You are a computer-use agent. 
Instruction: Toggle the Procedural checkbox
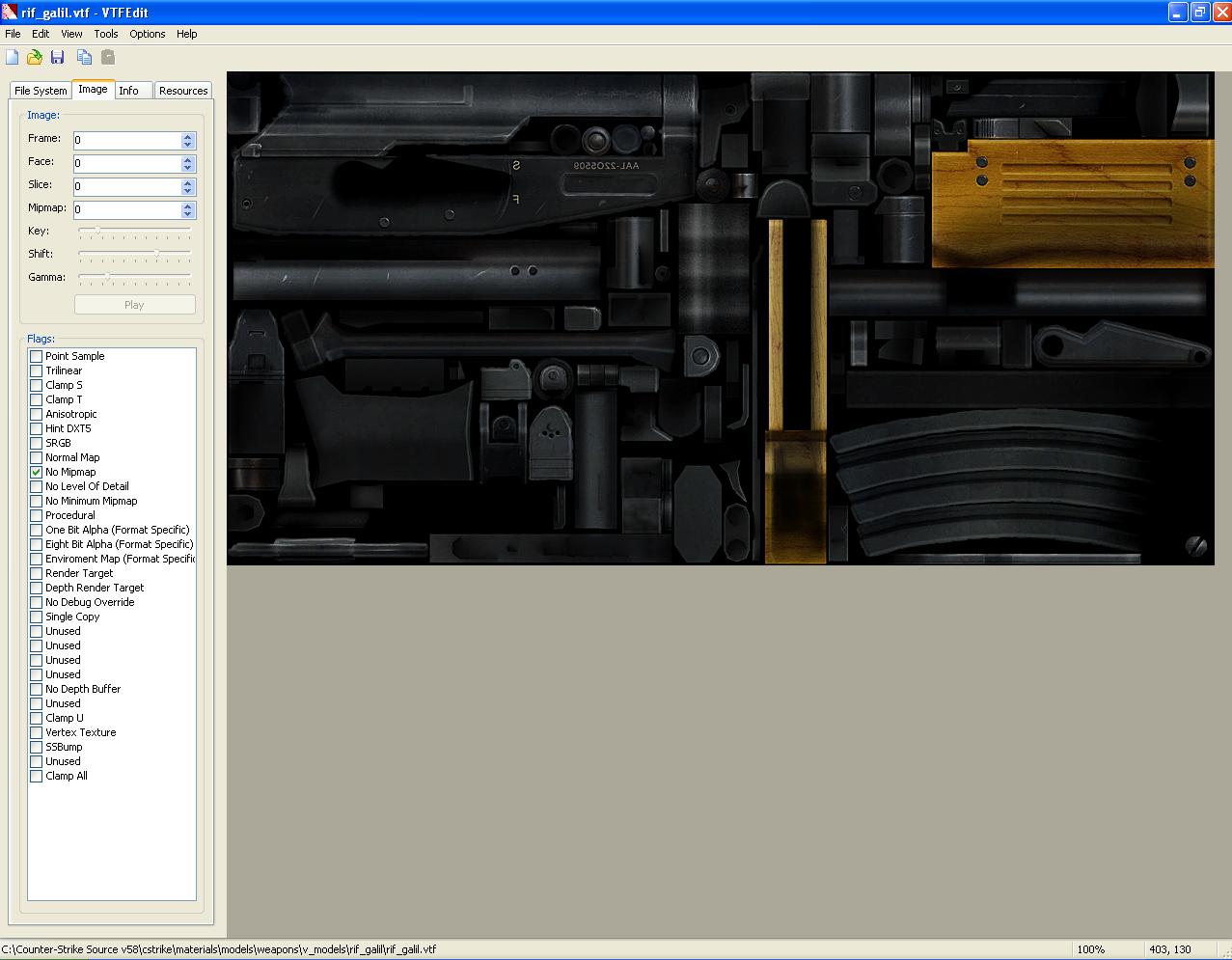coord(36,515)
